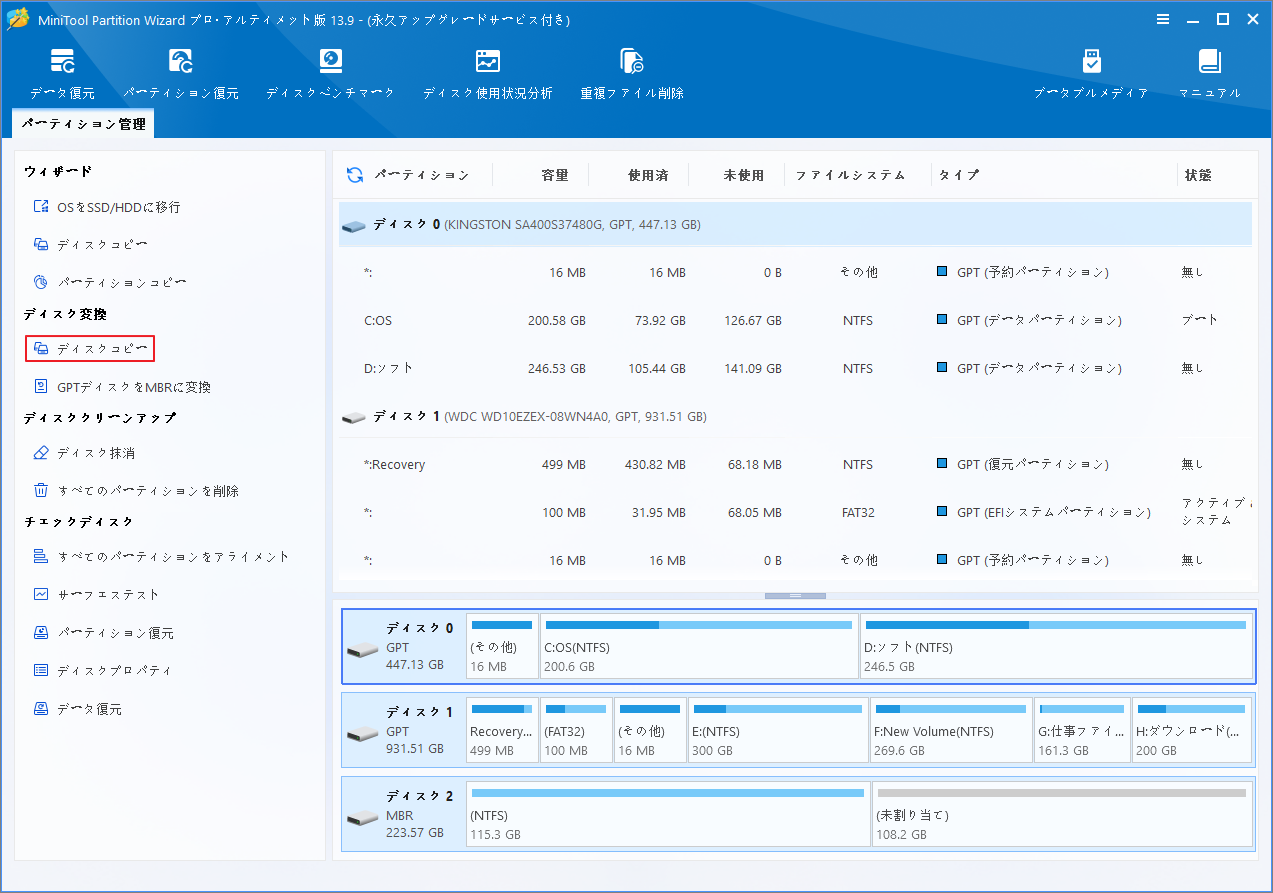Open the データ復元 toolbar tool
The height and width of the screenshot is (893, 1273).
click(x=62, y=73)
